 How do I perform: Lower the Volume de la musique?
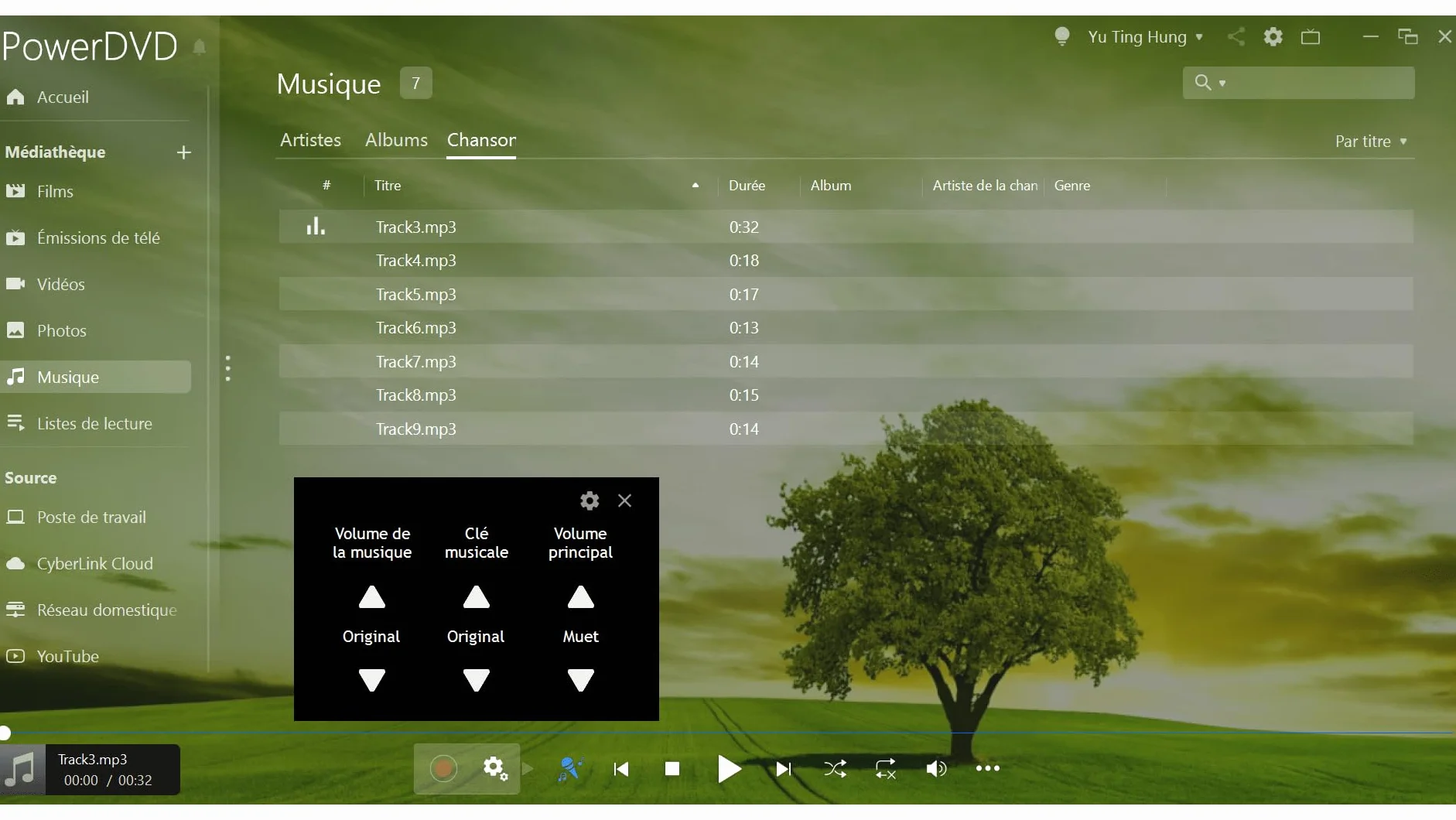point(372,680)
